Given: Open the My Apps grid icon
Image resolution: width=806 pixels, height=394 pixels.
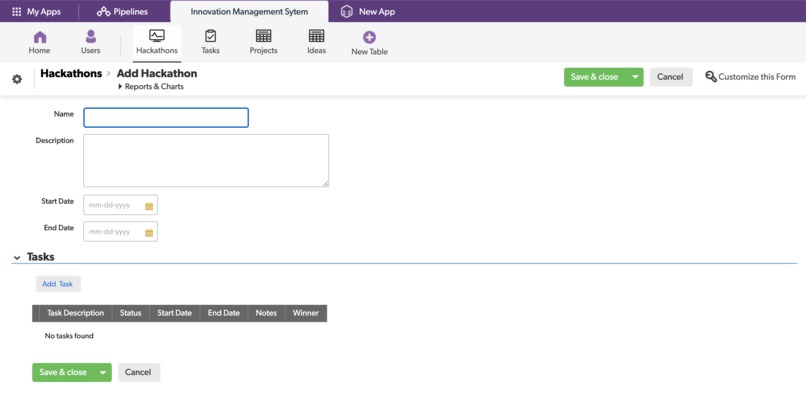Looking at the screenshot, I should tap(16, 11).
